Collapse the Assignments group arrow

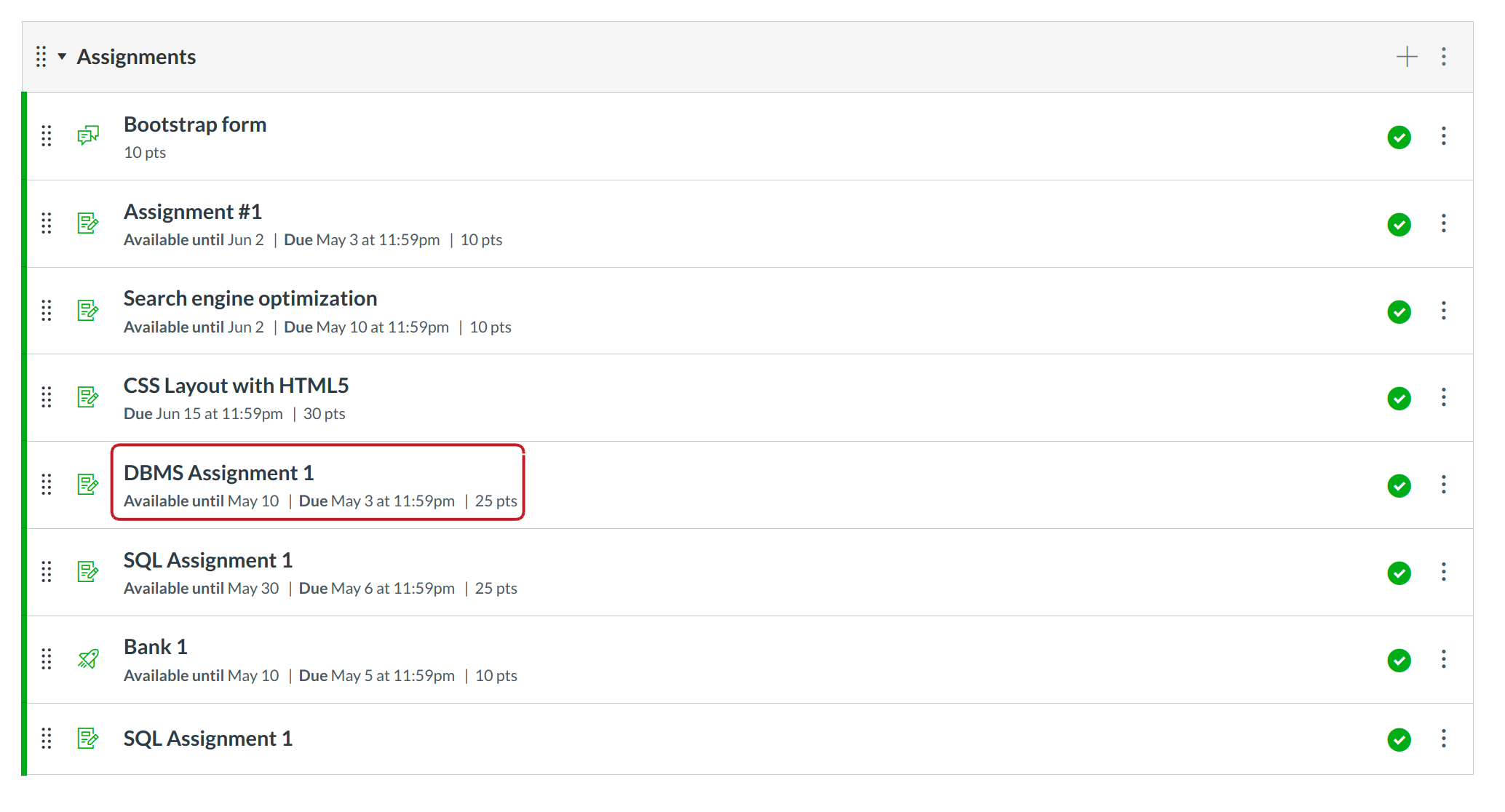tap(63, 57)
